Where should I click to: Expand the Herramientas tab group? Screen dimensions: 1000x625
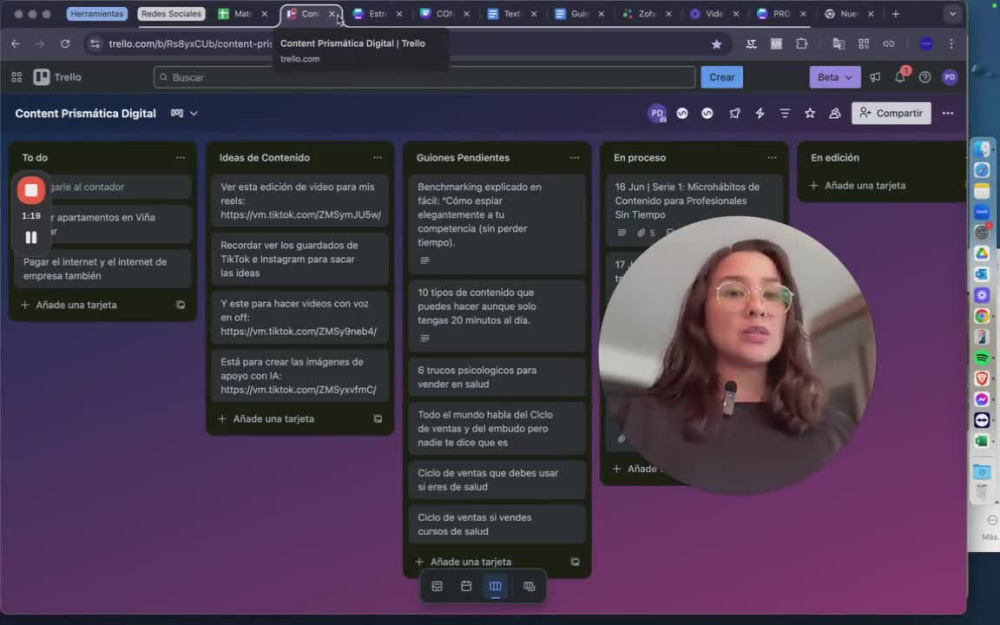click(97, 13)
